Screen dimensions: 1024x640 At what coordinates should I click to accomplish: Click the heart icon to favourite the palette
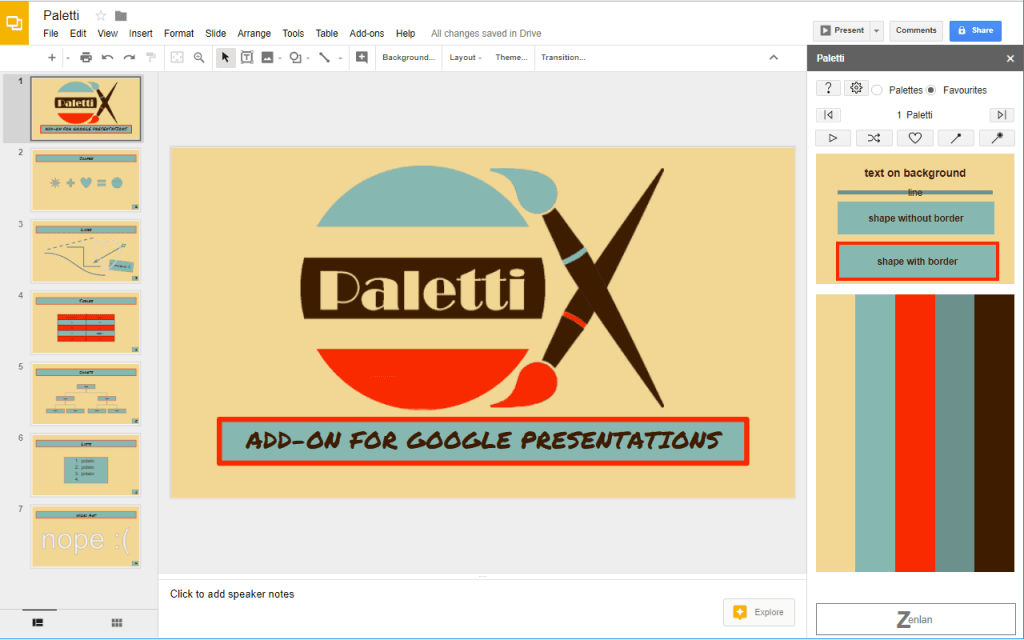915,137
